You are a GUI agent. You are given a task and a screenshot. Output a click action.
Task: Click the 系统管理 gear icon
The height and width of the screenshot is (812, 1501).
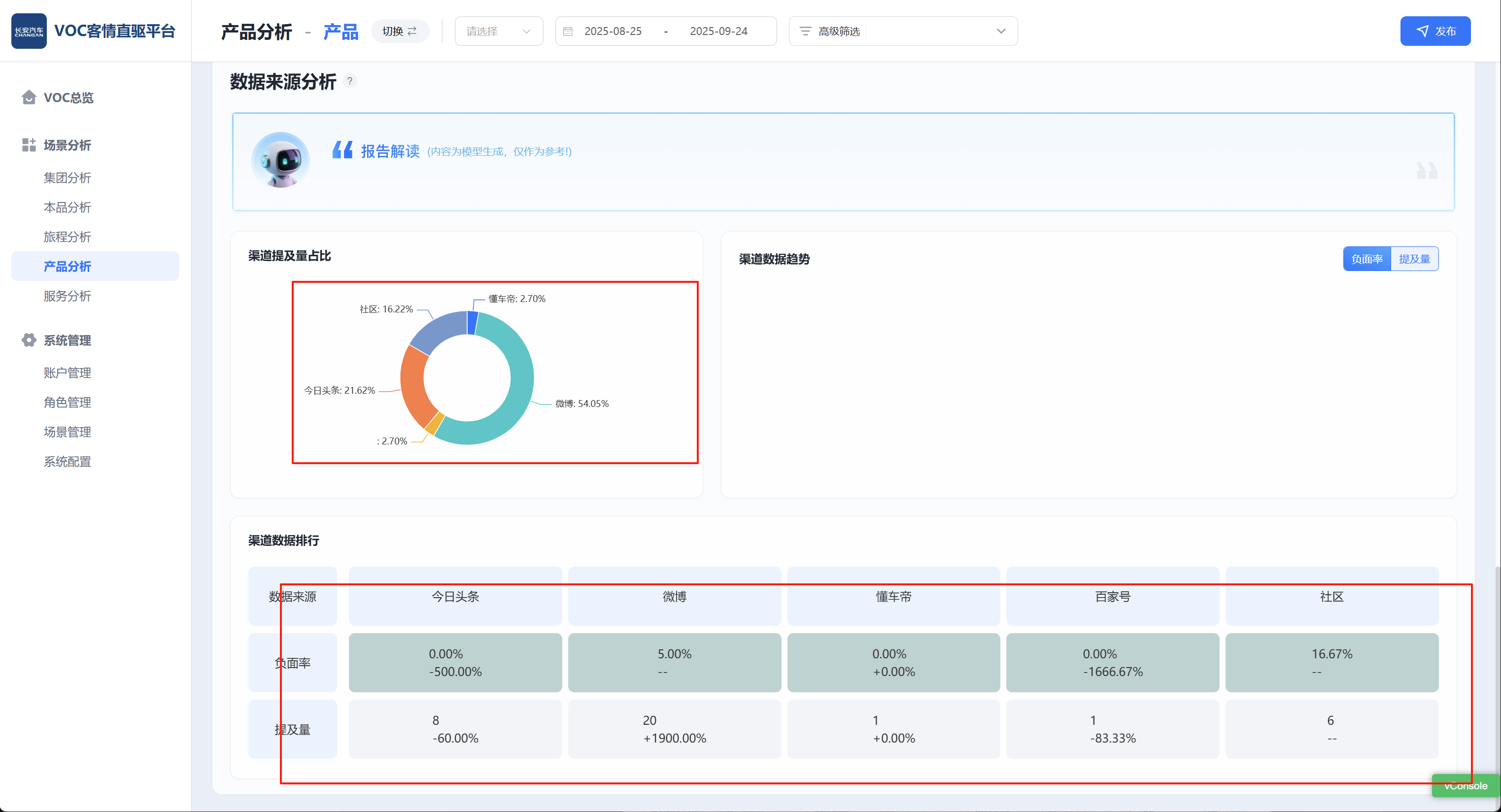click(x=29, y=340)
